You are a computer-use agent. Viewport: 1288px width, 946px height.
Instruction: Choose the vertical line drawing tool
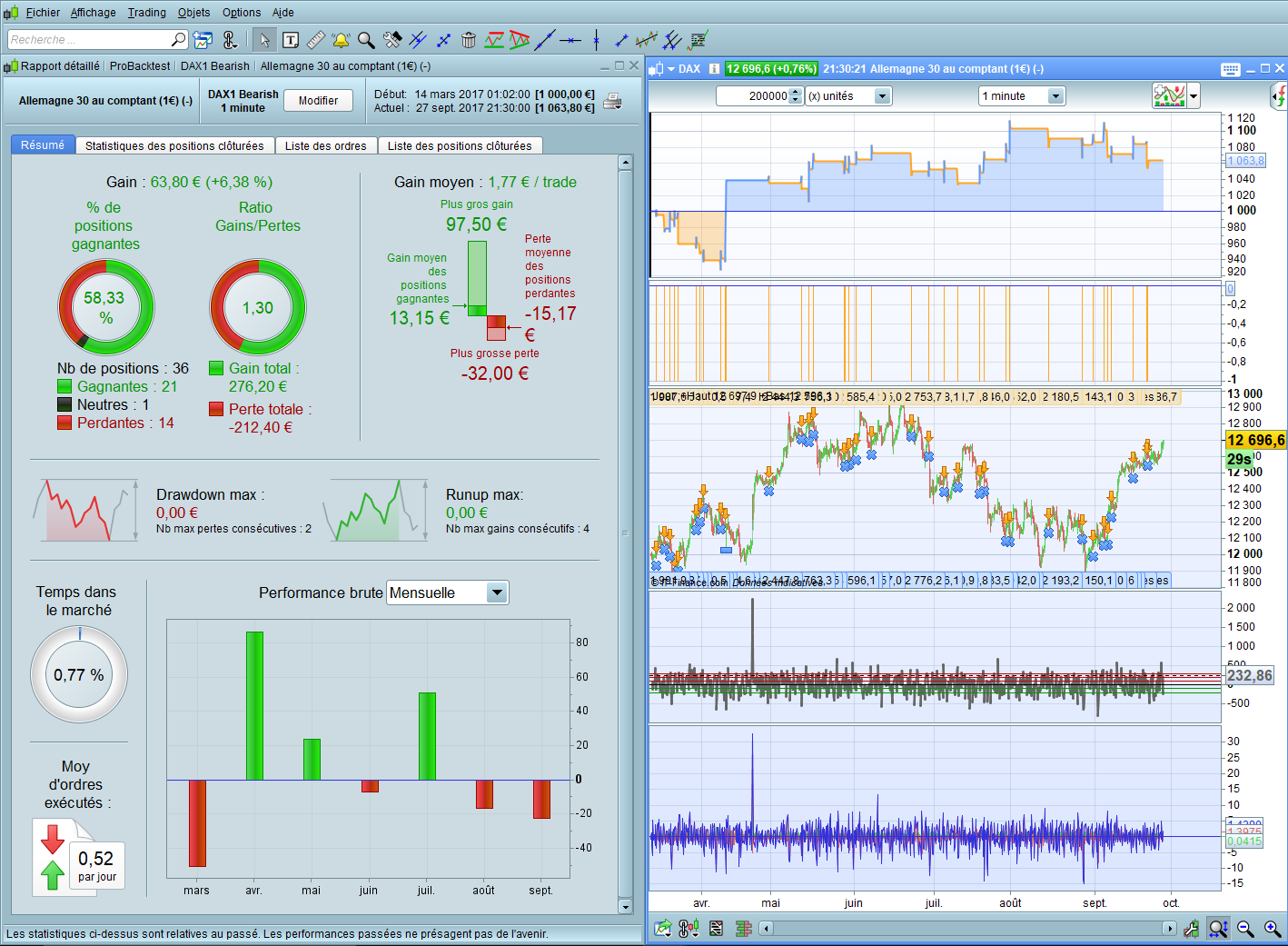tap(596, 40)
